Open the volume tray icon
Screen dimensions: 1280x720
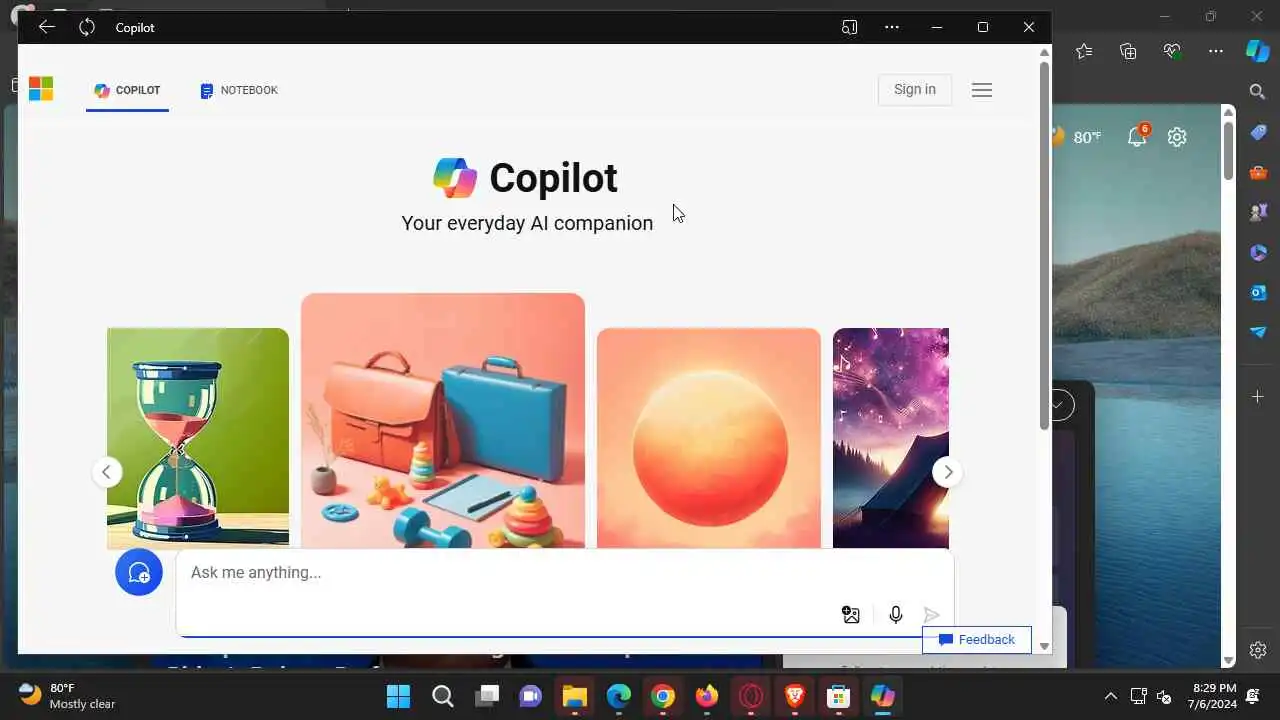(x=1164, y=696)
